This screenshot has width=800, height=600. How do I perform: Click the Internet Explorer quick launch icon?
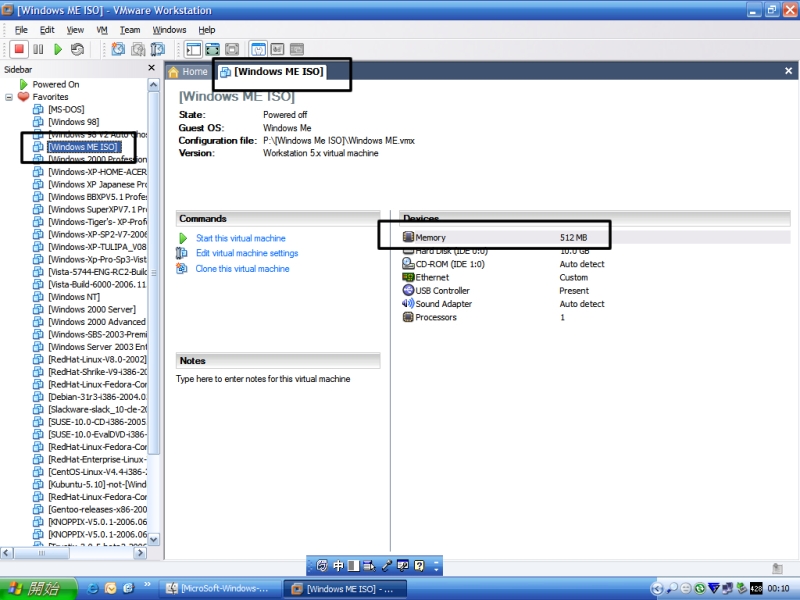(93, 589)
